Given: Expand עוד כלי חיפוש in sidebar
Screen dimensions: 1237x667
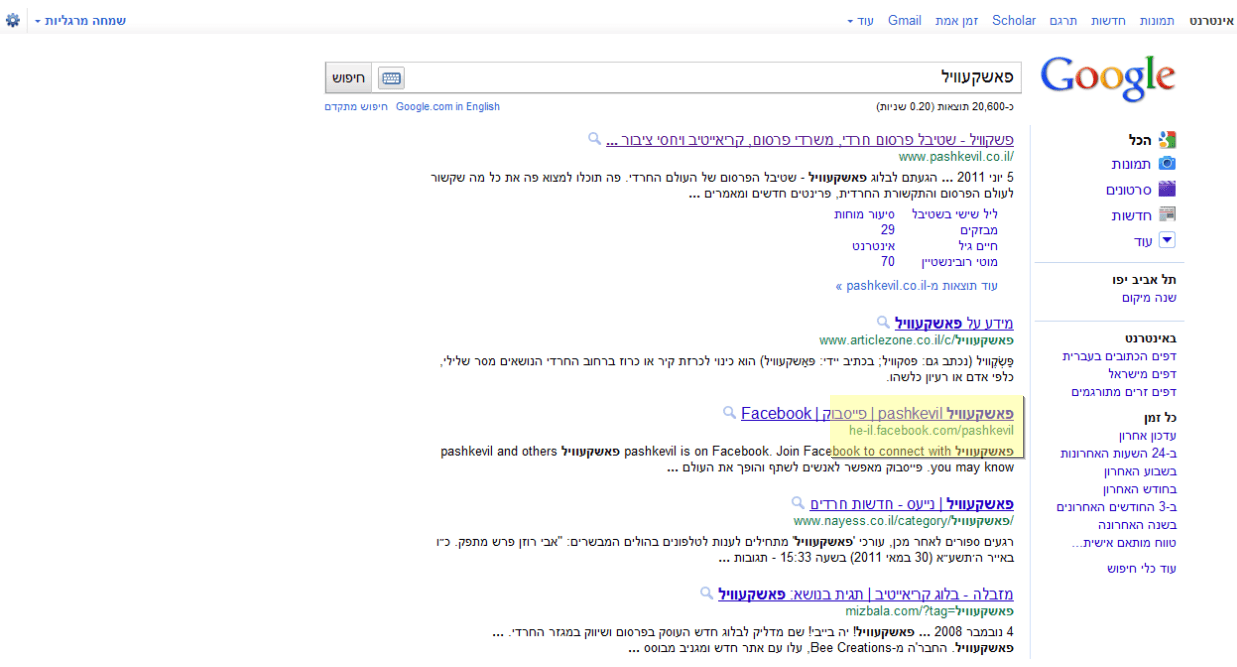Looking at the screenshot, I should [1141, 568].
